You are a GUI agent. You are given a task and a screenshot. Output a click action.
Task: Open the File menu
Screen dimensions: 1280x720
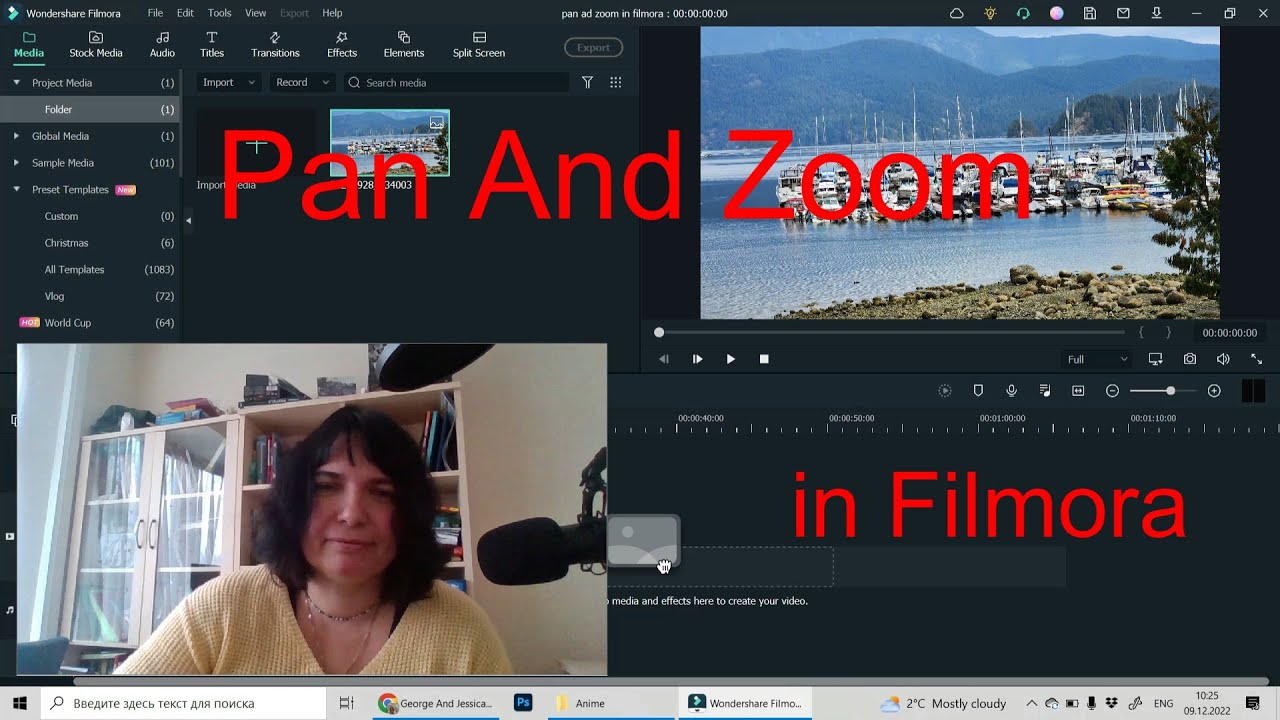click(x=155, y=13)
